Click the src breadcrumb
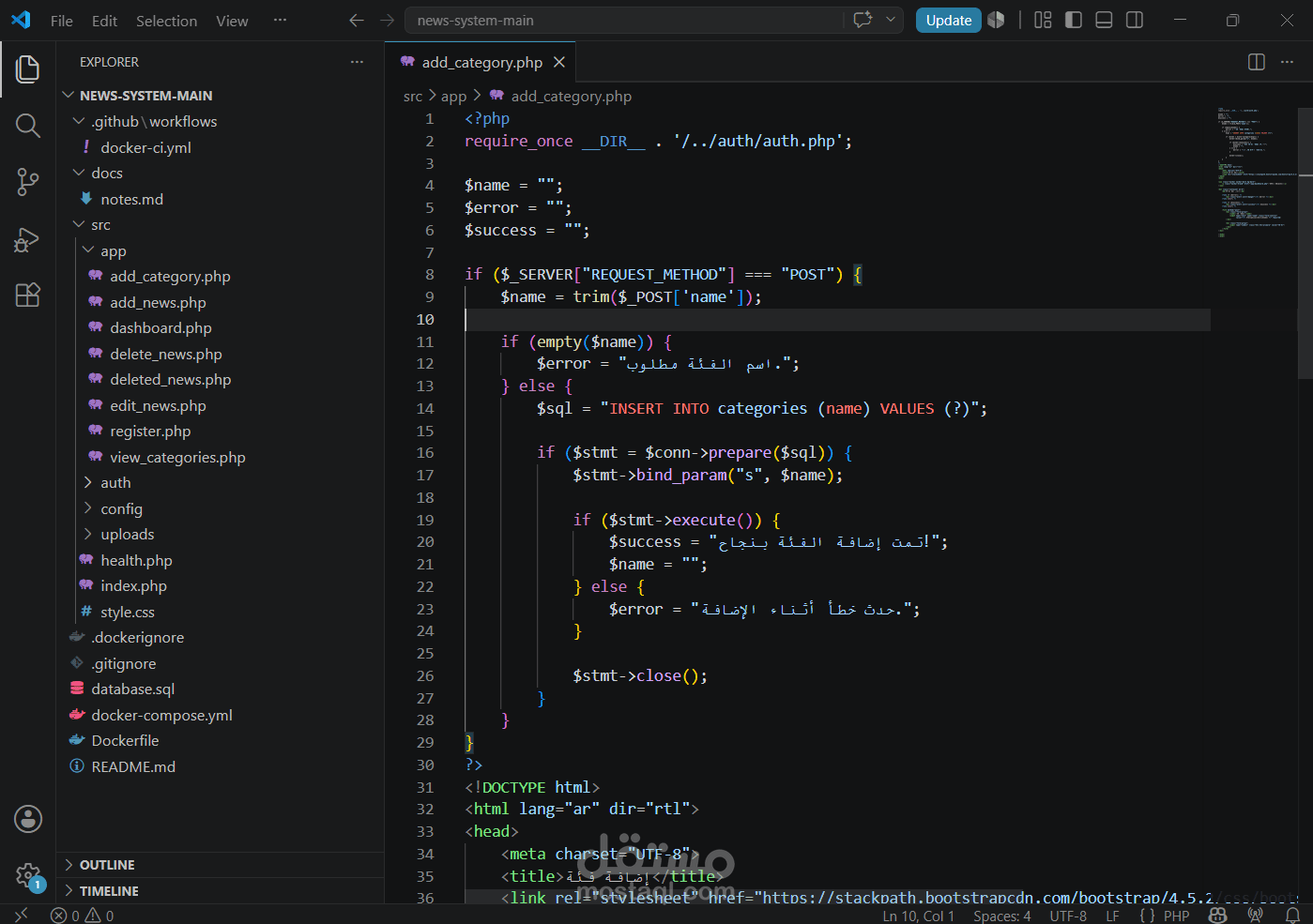Viewport: 1313px width, 924px height. [413, 96]
